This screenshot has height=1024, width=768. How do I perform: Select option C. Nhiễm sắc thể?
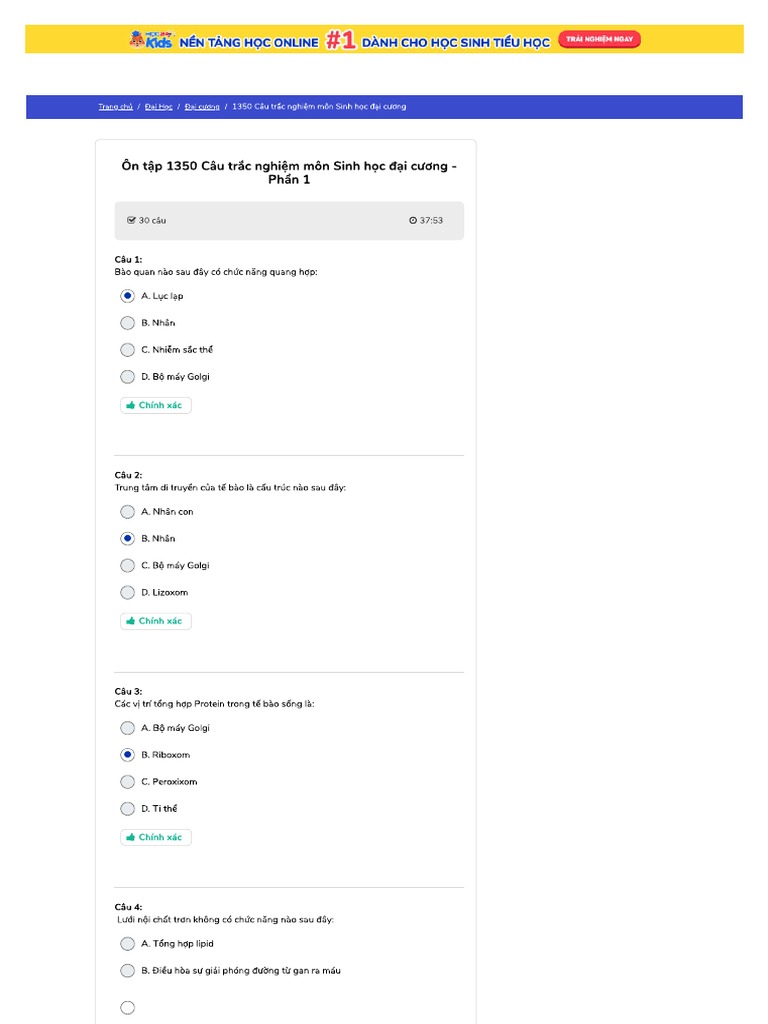128,350
